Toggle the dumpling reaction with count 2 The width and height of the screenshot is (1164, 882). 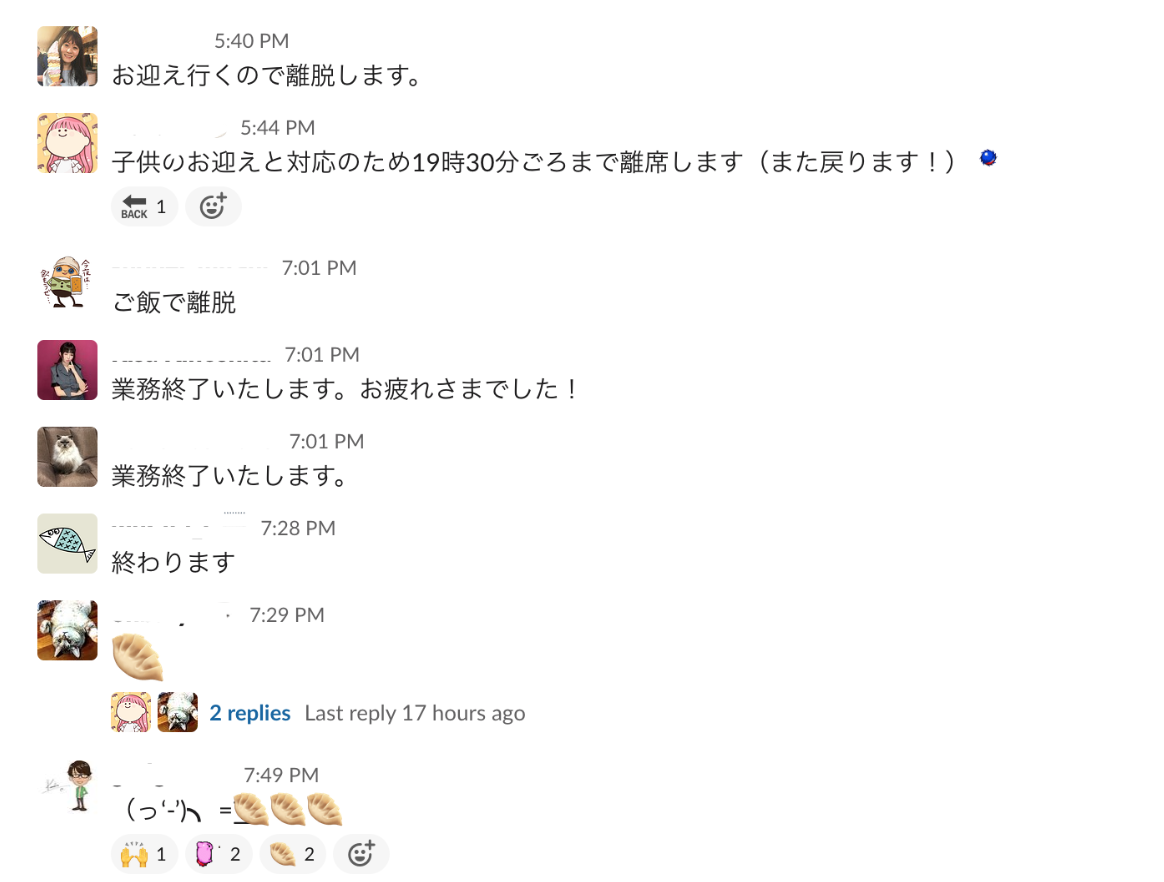pyautogui.click(x=292, y=854)
